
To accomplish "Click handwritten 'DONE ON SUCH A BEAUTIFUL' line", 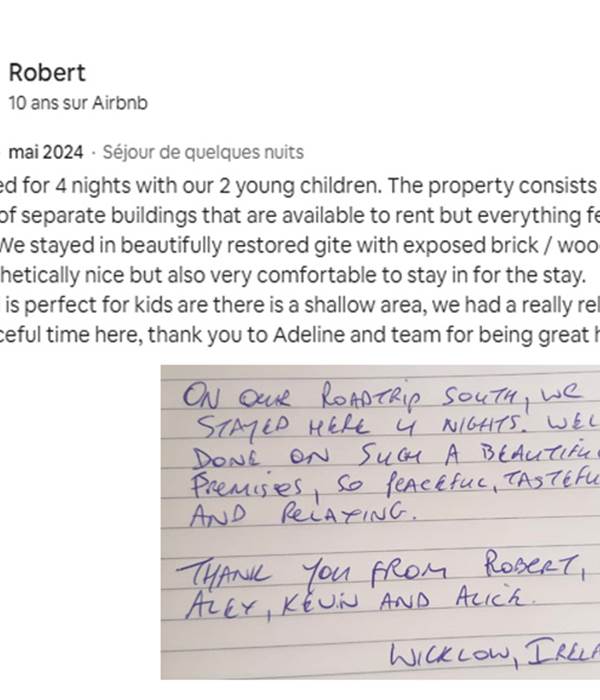I will (x=396, y=457).
